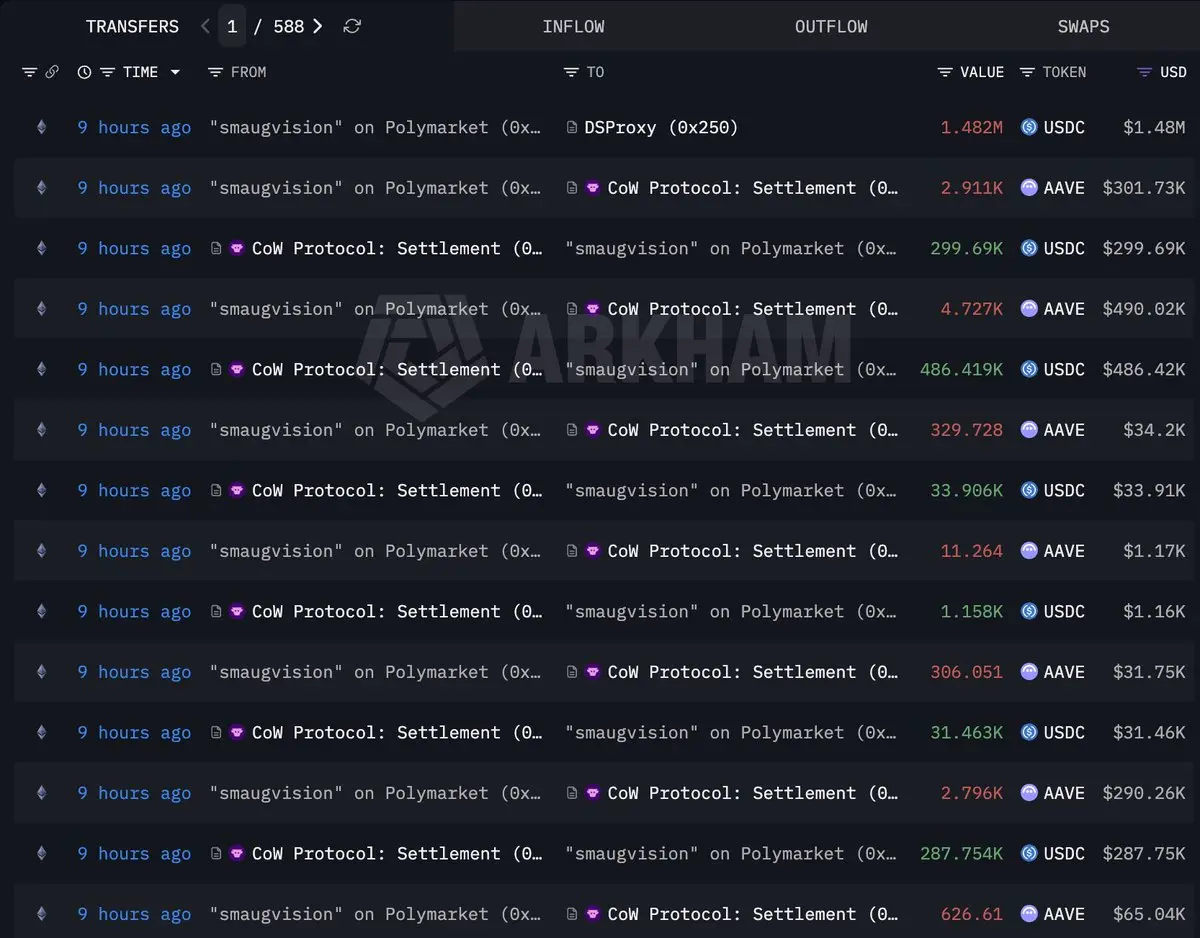Go to next transfers page
This screenshot has width=1200, height=938.
318,27
